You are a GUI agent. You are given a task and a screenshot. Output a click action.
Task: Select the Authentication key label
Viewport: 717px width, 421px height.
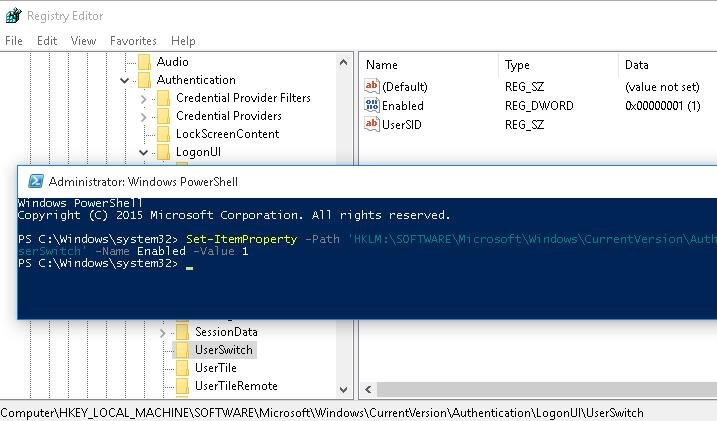pos(196,80)
